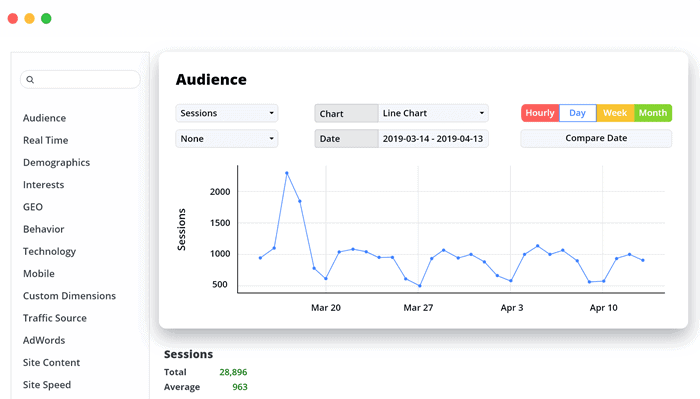Click the lowest data point at Mar 27
This screenshot has height=399, width=700.
[420, 286]
